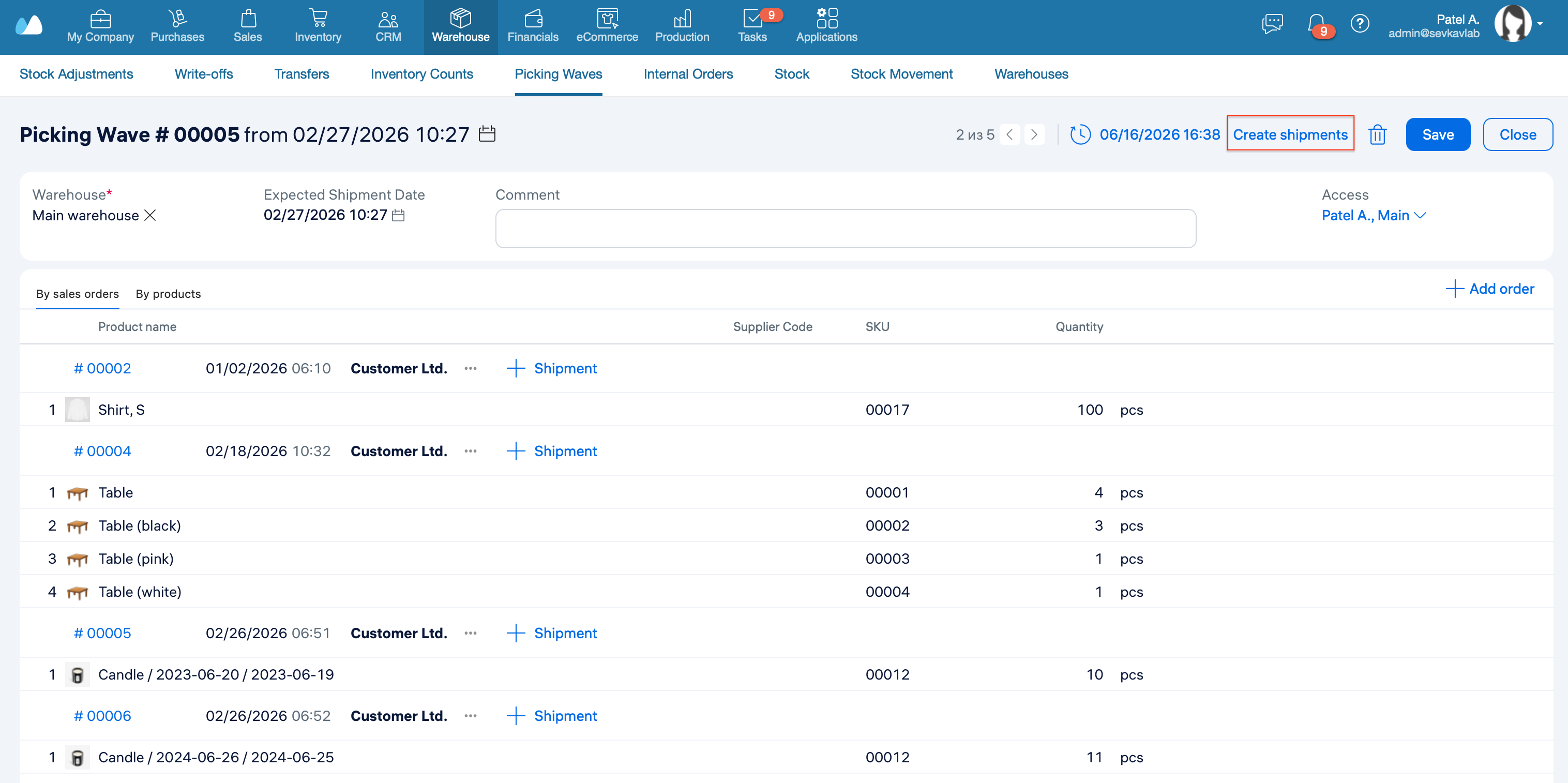
Task: Open the Applications module
Action: point(826,27)
